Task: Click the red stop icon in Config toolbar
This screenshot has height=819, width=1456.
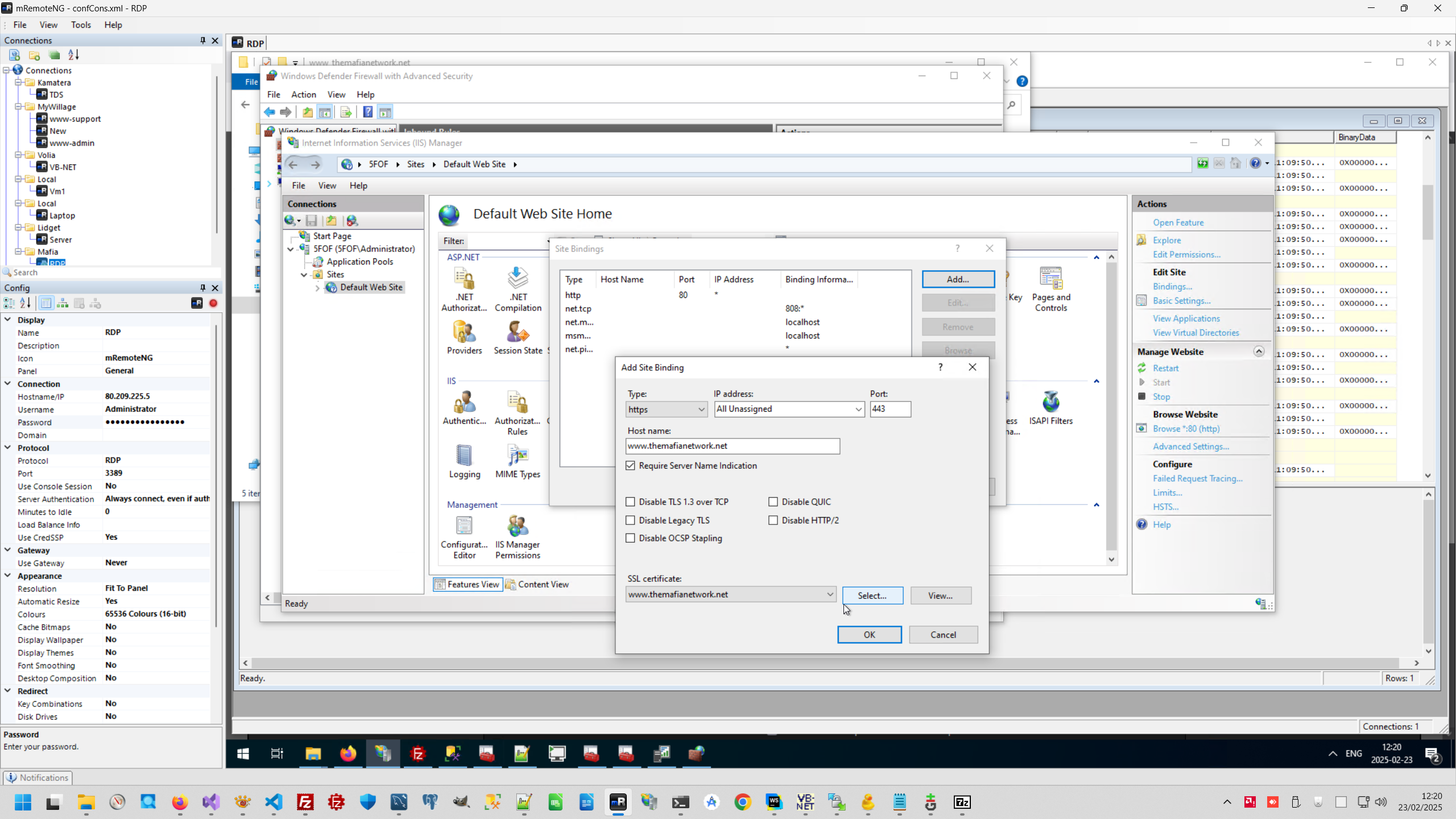Action: coord(213,303)
